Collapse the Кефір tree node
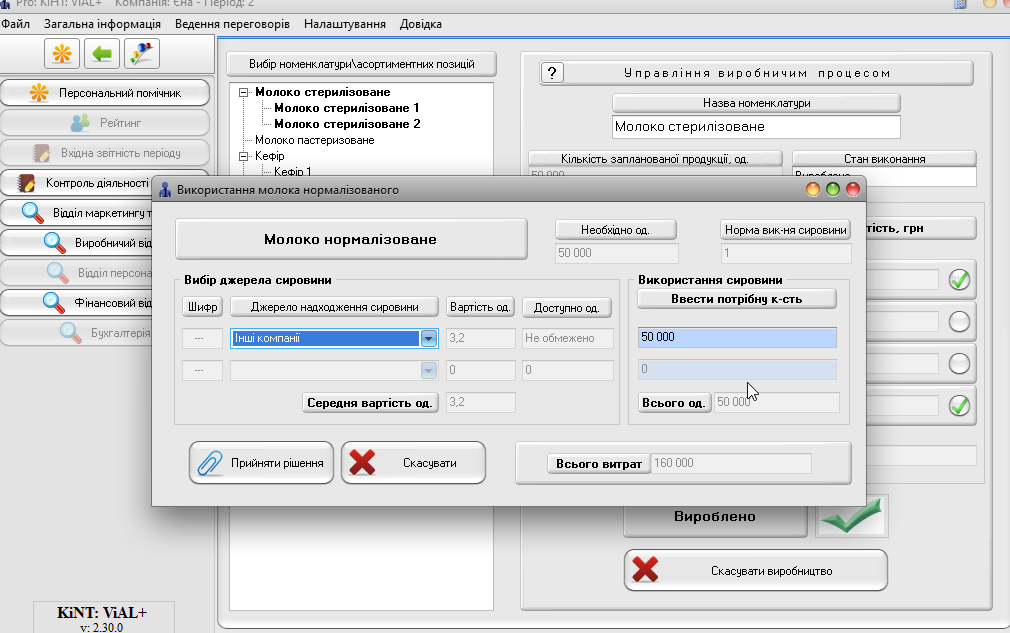The width and height of the screenshot is (1010, 633). [243, 156]
